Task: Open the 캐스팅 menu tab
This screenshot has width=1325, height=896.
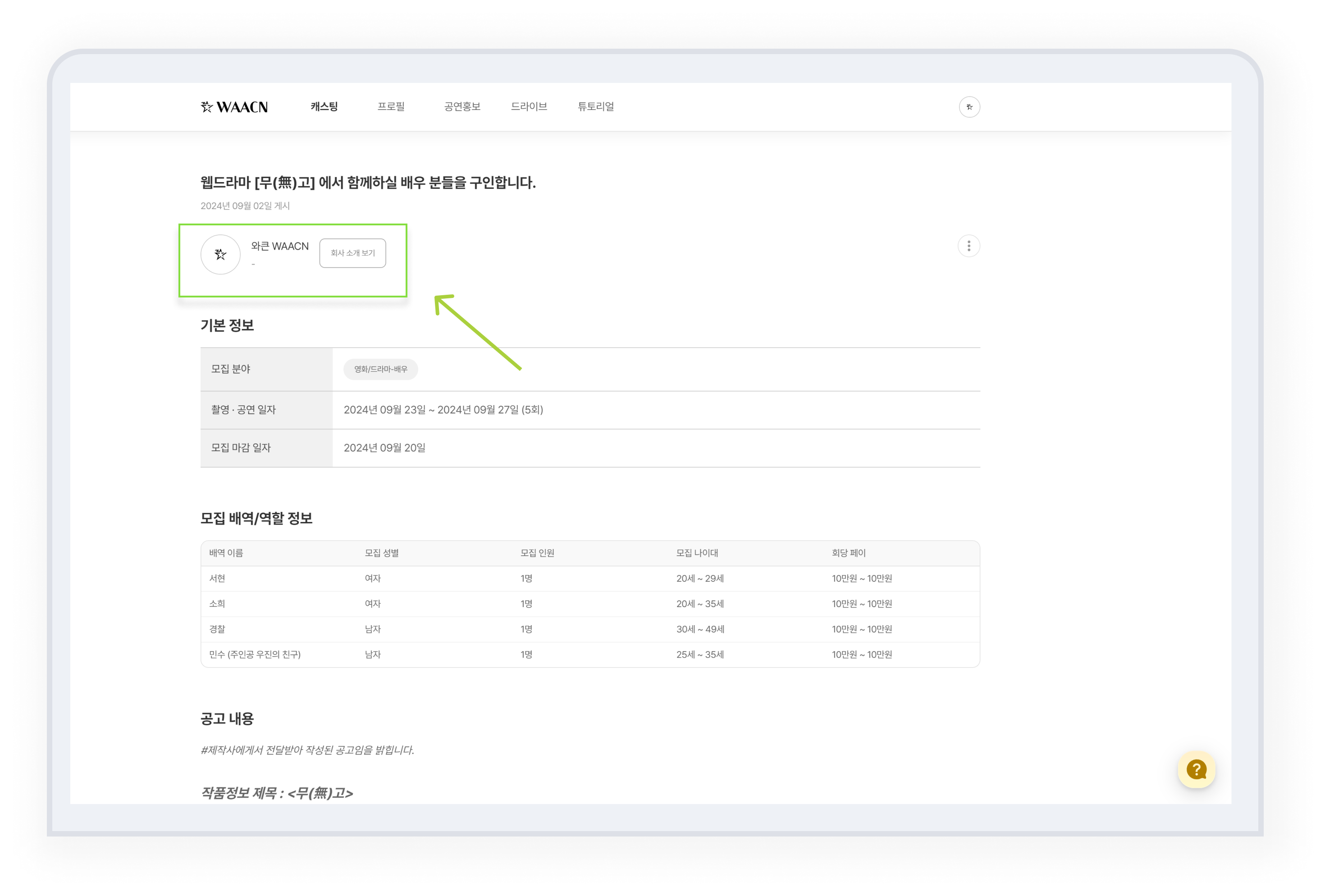Action: click(324, 107)
